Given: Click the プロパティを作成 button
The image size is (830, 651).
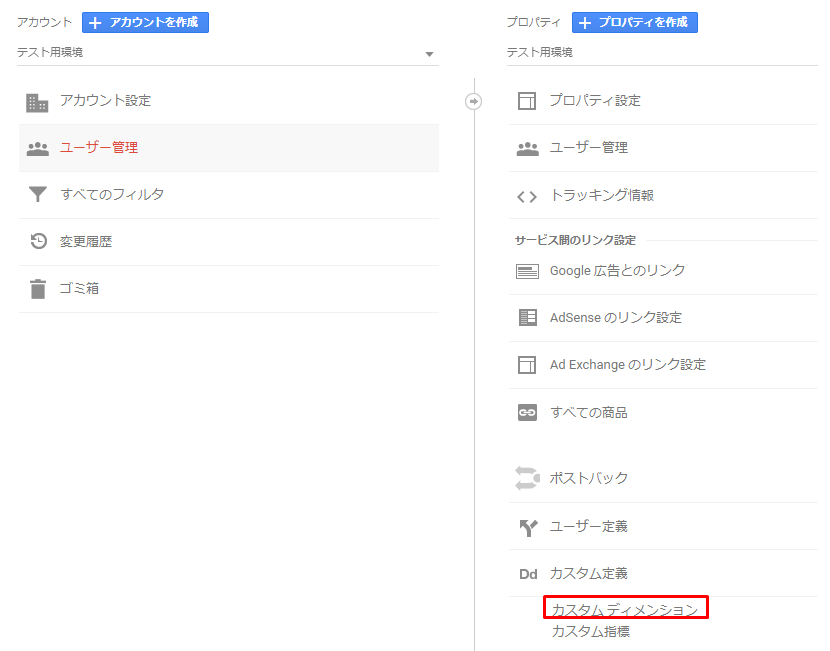Looking at the screenshot, I should click(635, 22).
